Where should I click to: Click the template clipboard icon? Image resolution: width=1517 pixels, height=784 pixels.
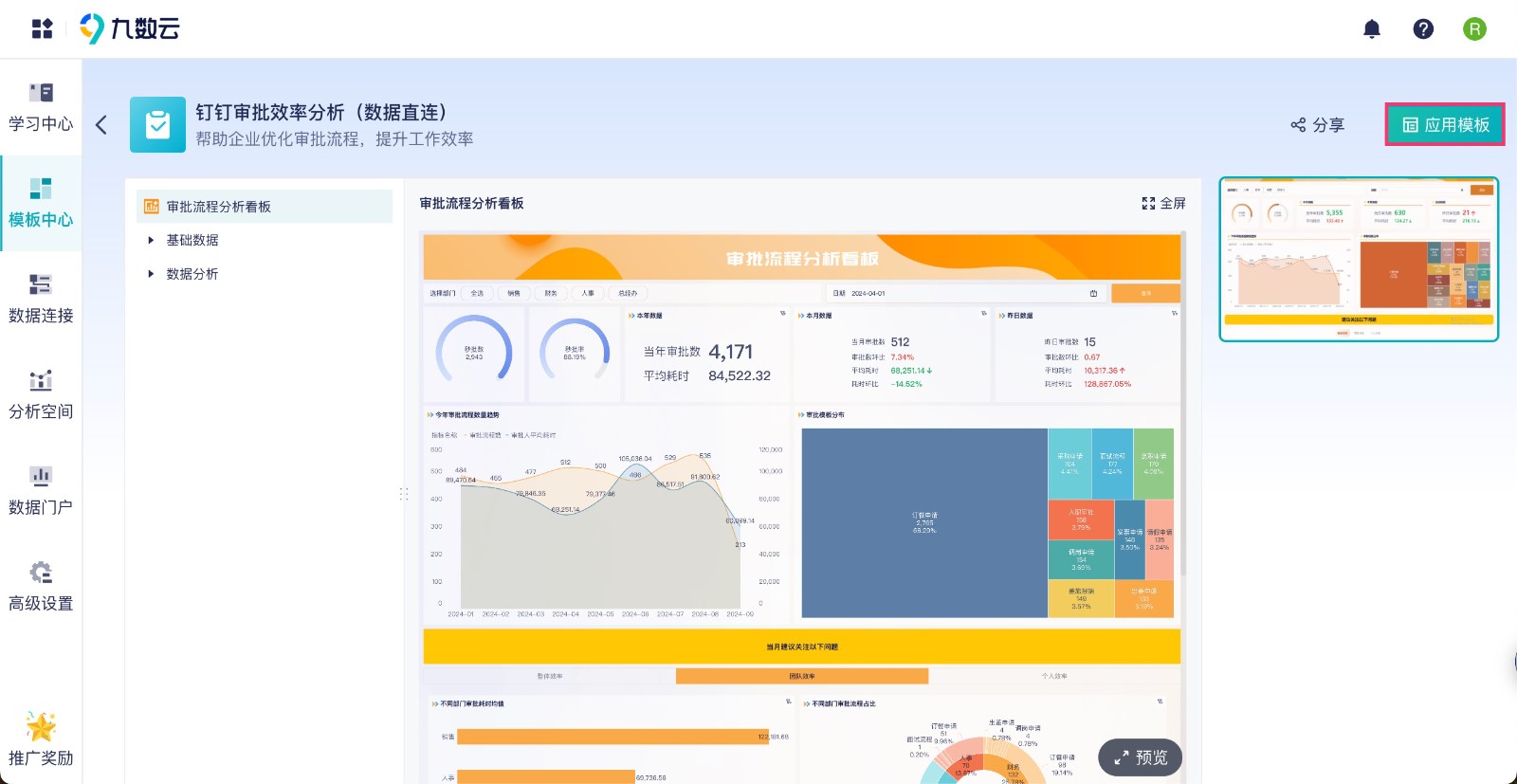tap(157, 124)
